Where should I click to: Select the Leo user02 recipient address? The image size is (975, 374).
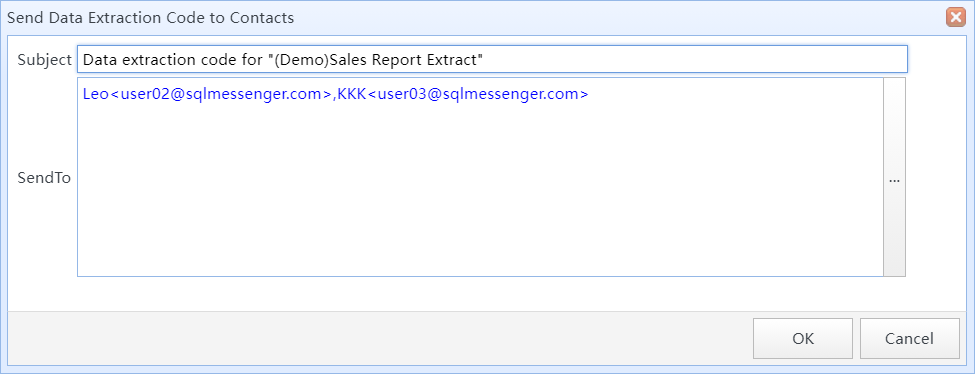pyautogui.click(x=206, y=95)
